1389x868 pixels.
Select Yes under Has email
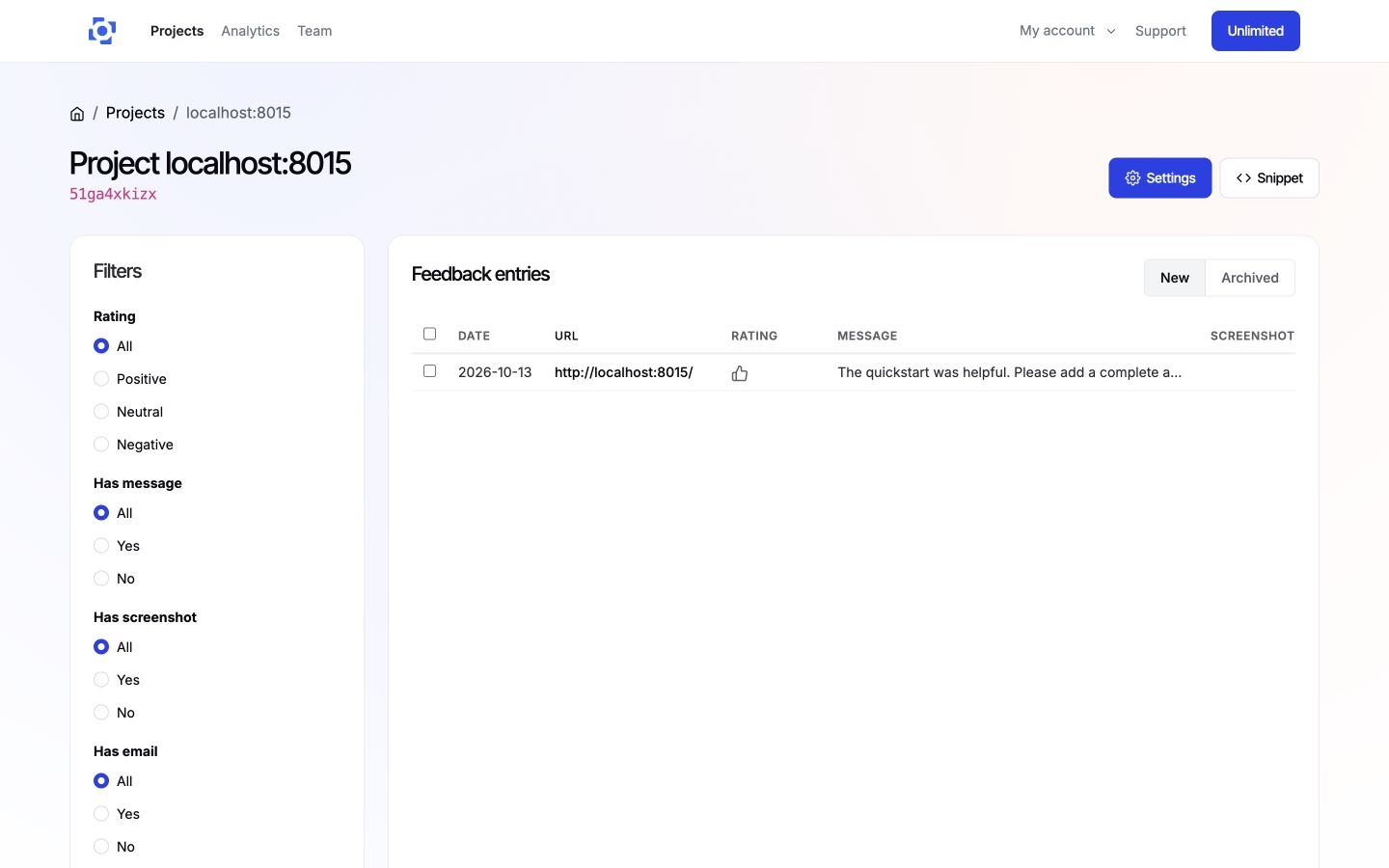pos(101,814)
